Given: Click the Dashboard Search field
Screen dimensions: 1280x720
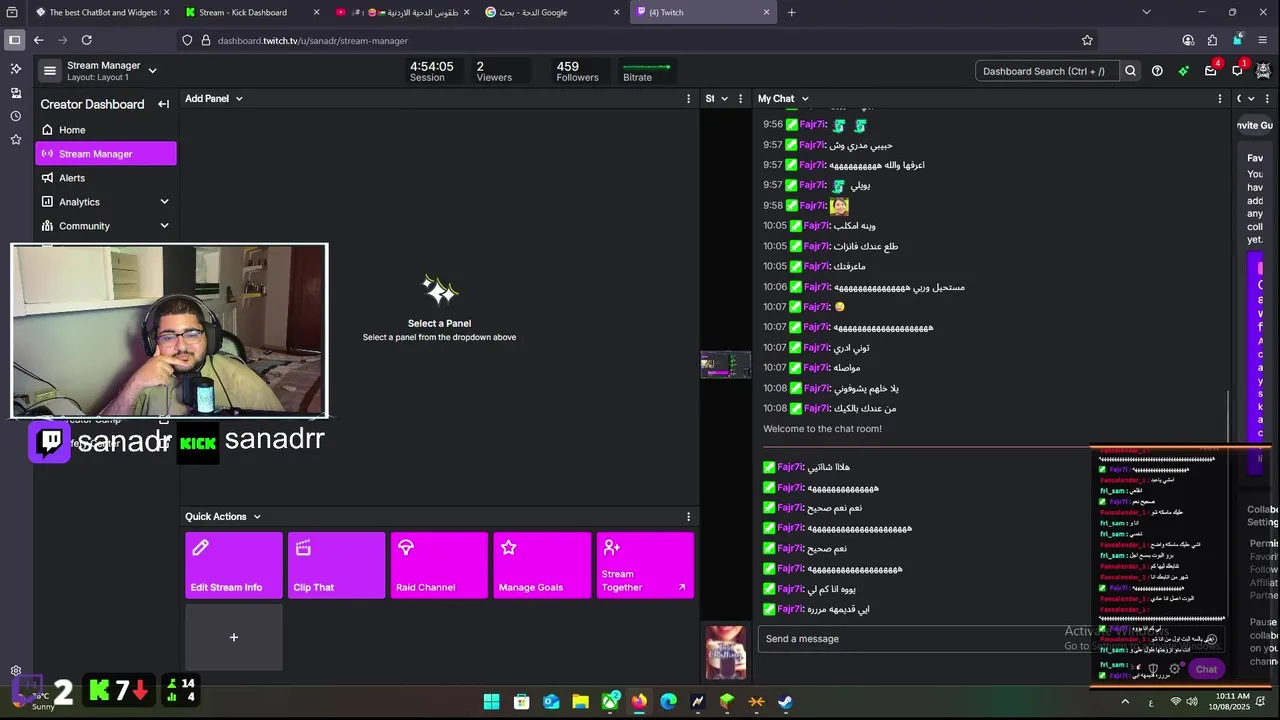Looking at the screenshot, I should 1047,71.
